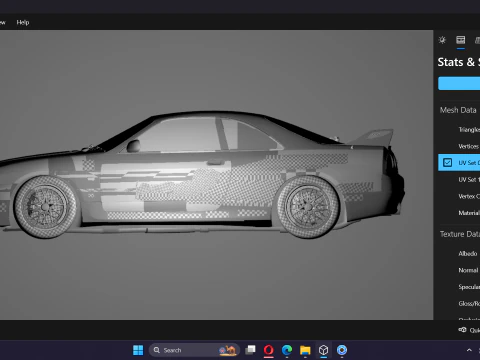Open Task View from the taskbar
Screen dimensions: 480x360
[x=250, y=350]
